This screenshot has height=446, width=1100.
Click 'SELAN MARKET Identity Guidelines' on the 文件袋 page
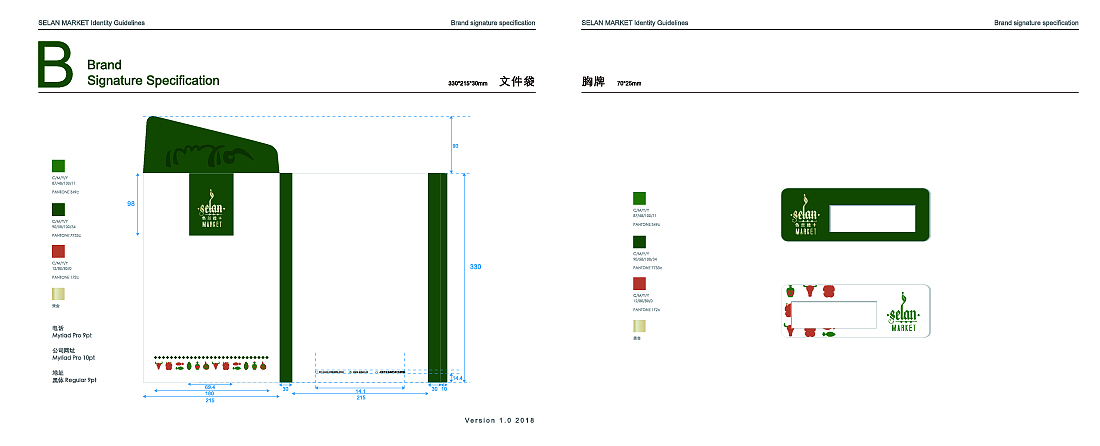[91, 22]
